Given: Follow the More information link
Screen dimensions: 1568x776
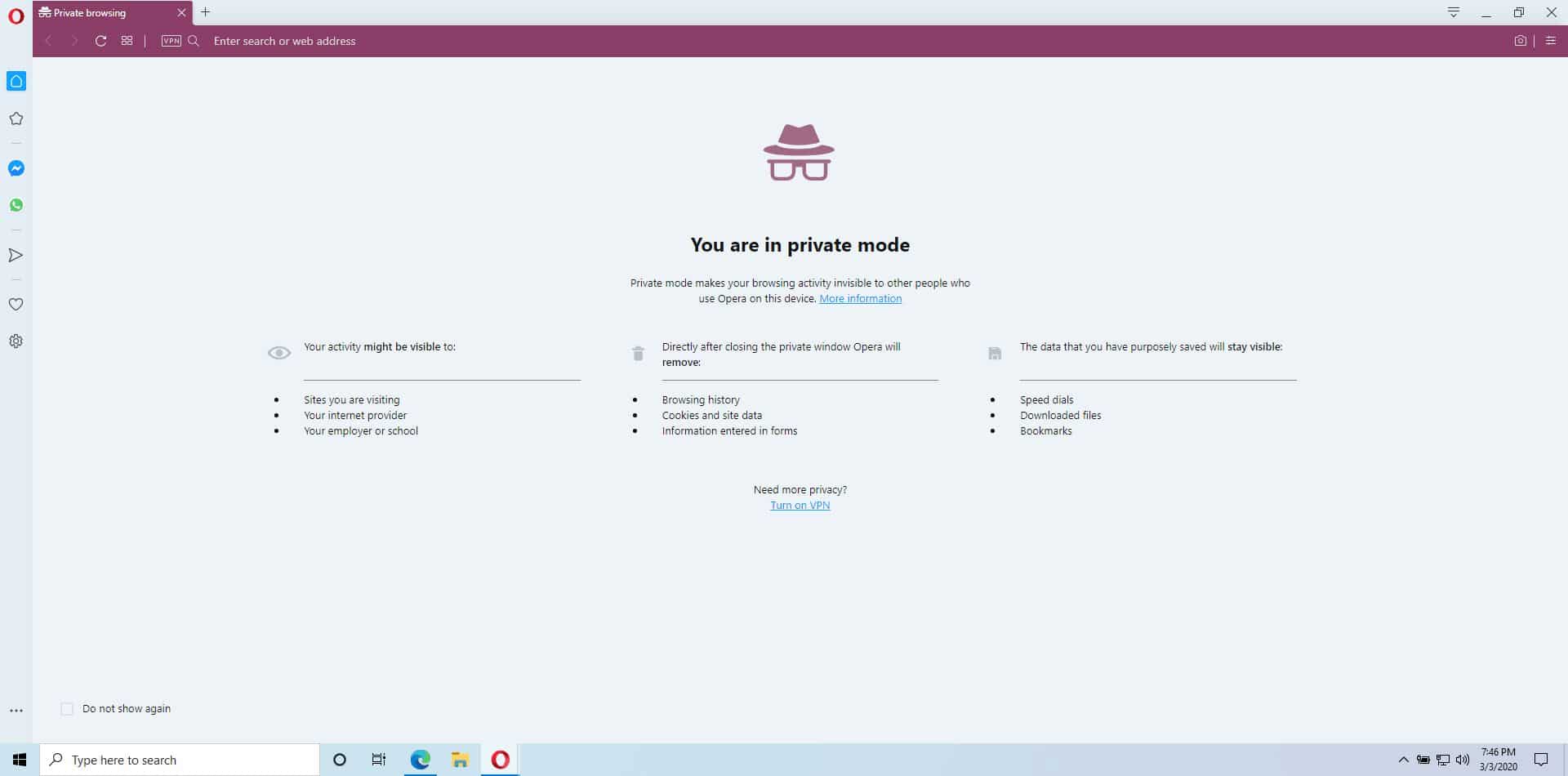Looking at the screenshot, I should 860,299.
